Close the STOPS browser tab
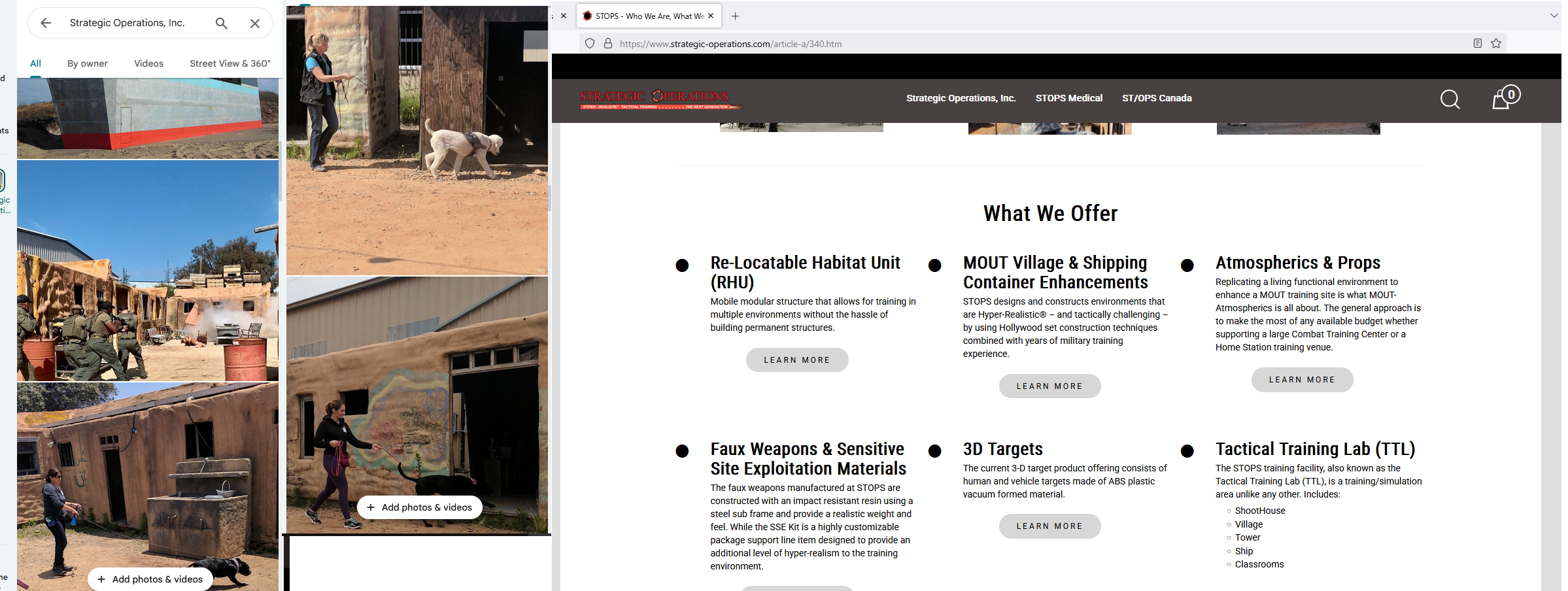This screenshot has width=1568, height=591. (x=711, y=16)
